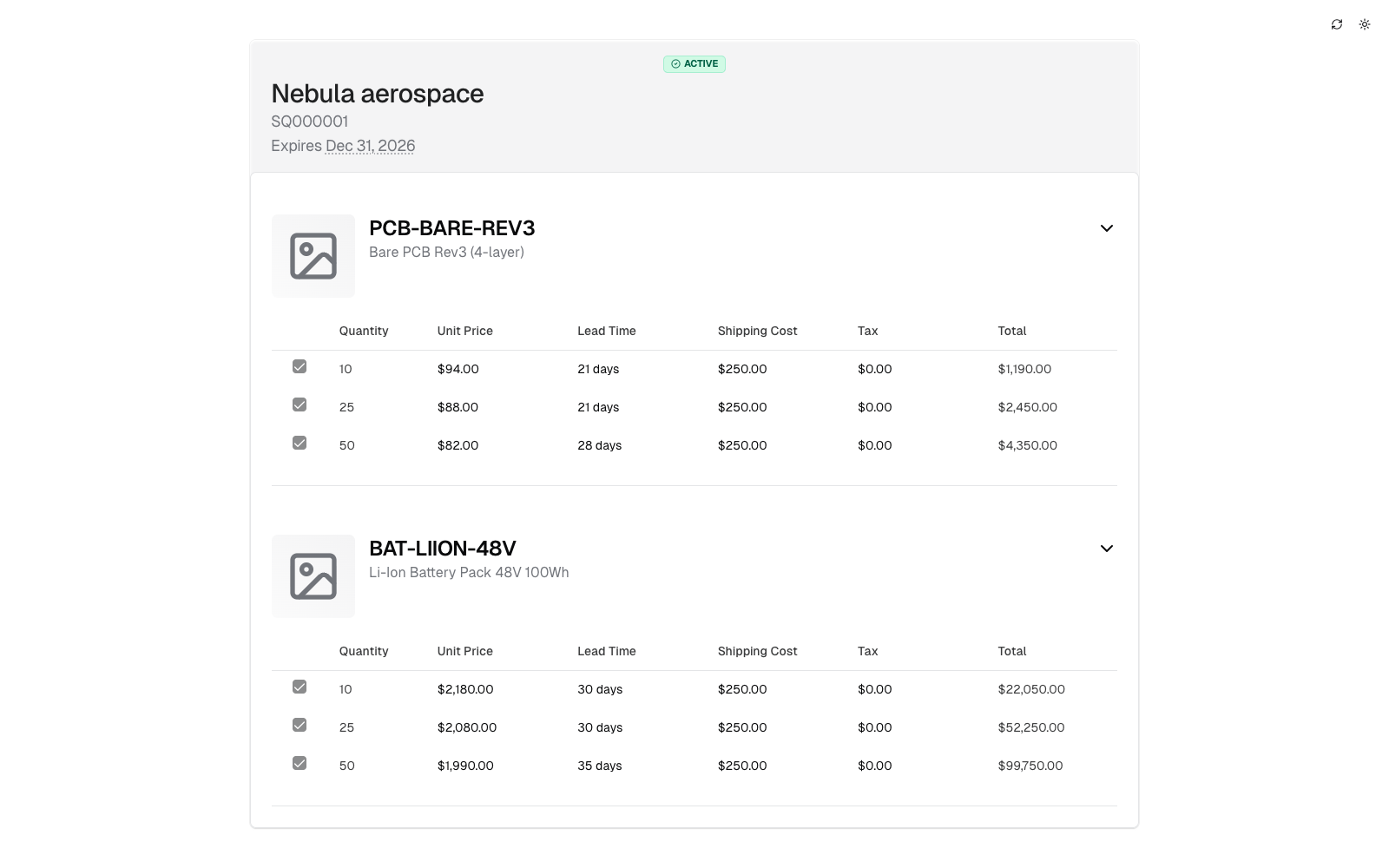Click the PCB table Shipping Cost header

(757, 331)
